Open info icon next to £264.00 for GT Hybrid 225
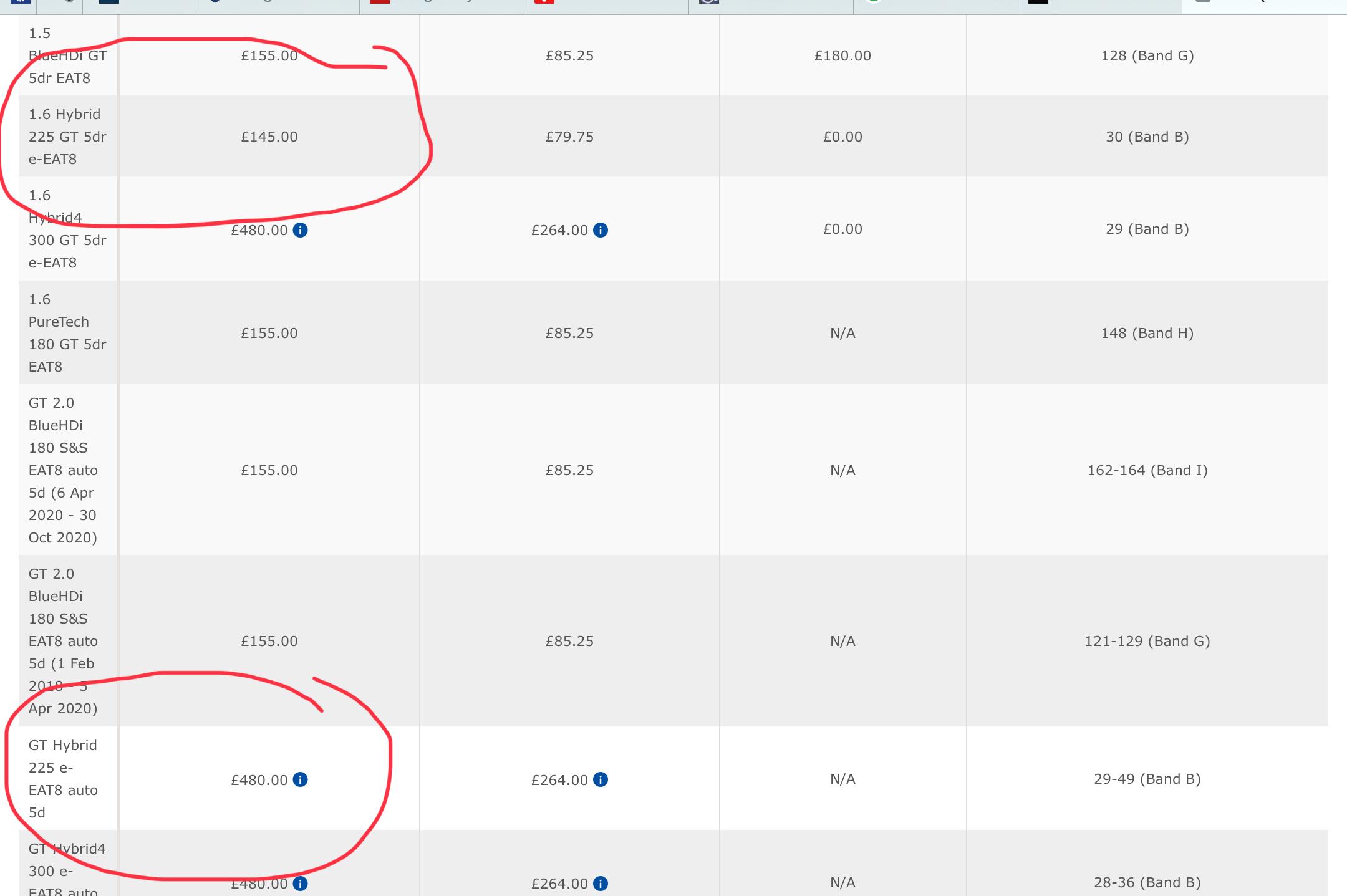The image size is (1347, 896). (x=601, y=779)
